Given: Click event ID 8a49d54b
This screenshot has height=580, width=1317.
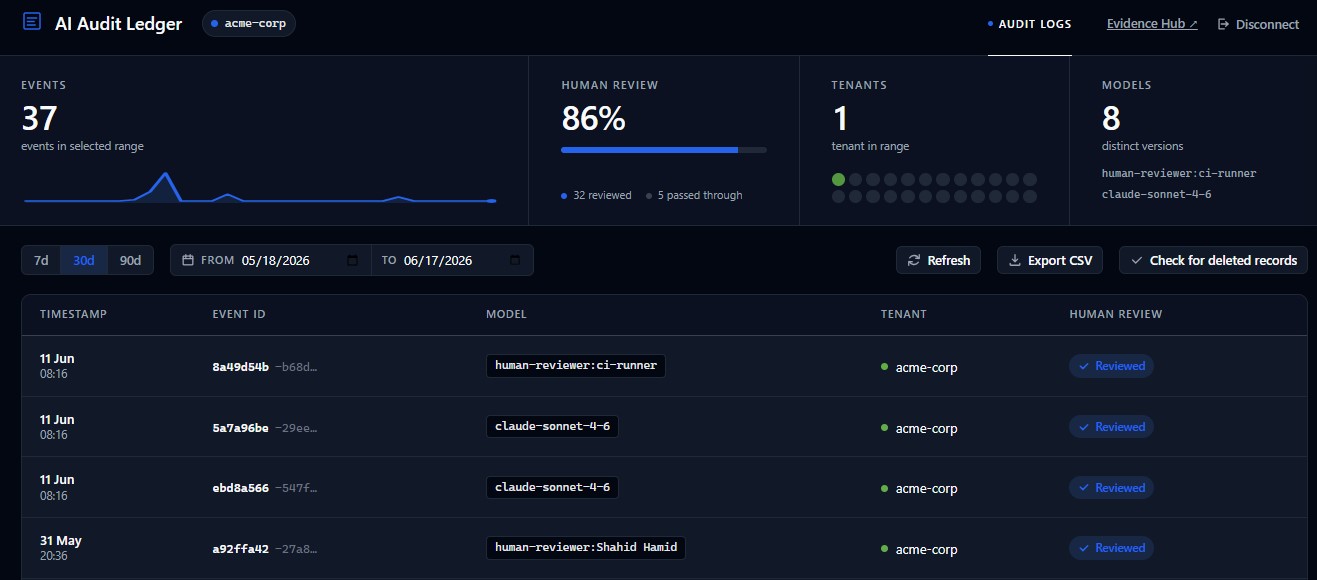Looking at the screenshot, I should (241, 366).
